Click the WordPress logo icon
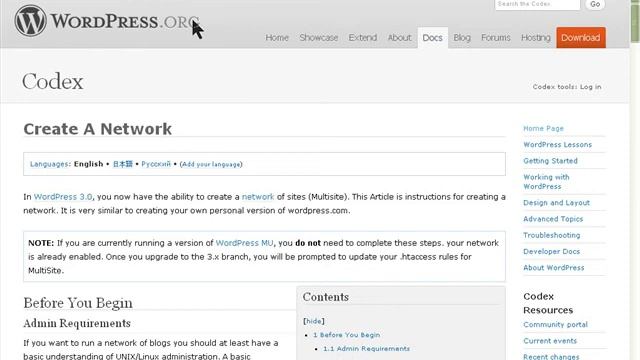 click(x=31, y=20)
